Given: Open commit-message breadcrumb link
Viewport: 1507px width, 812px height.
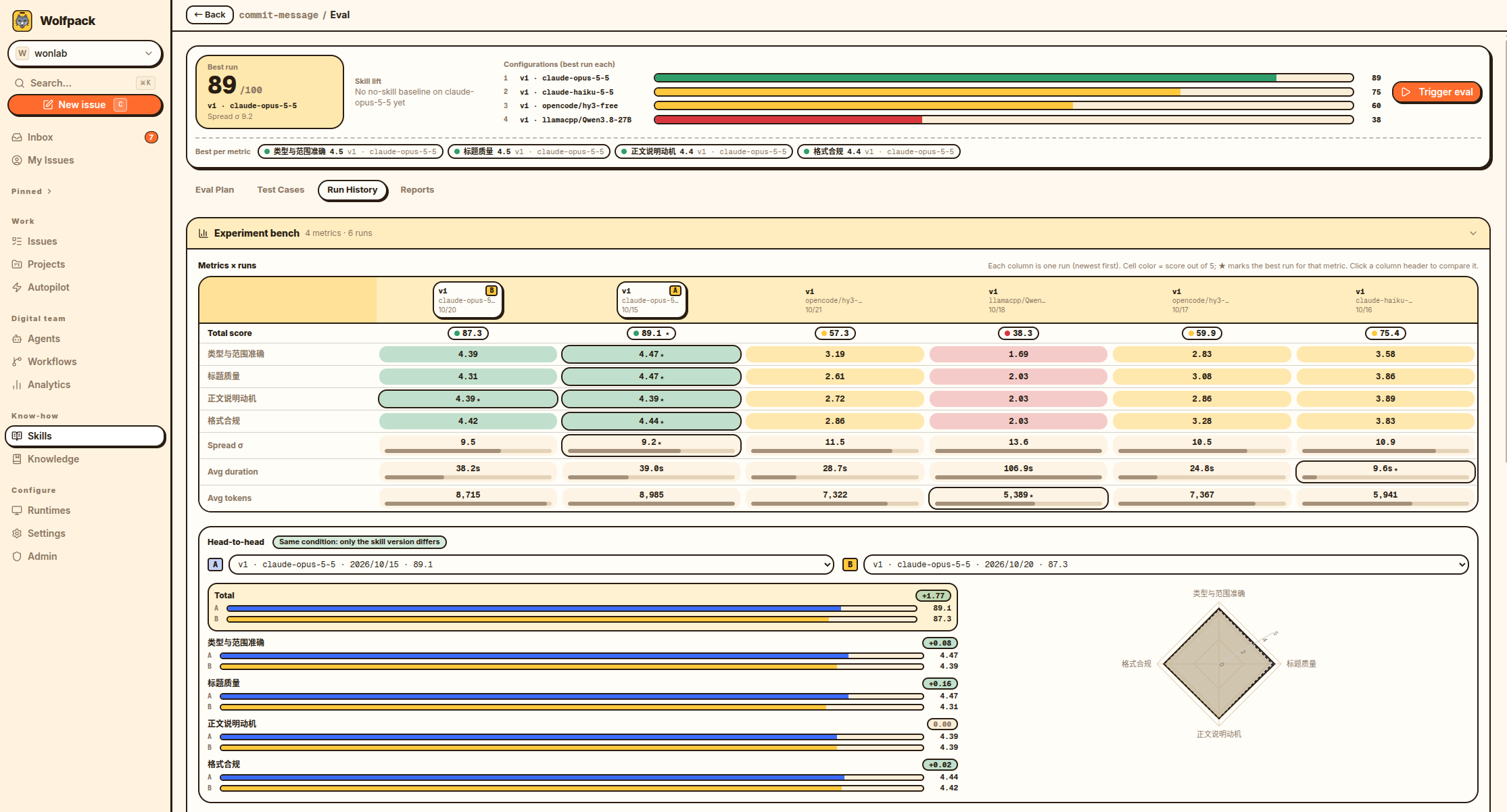Looking at the screenshot, I should [279, 15].
